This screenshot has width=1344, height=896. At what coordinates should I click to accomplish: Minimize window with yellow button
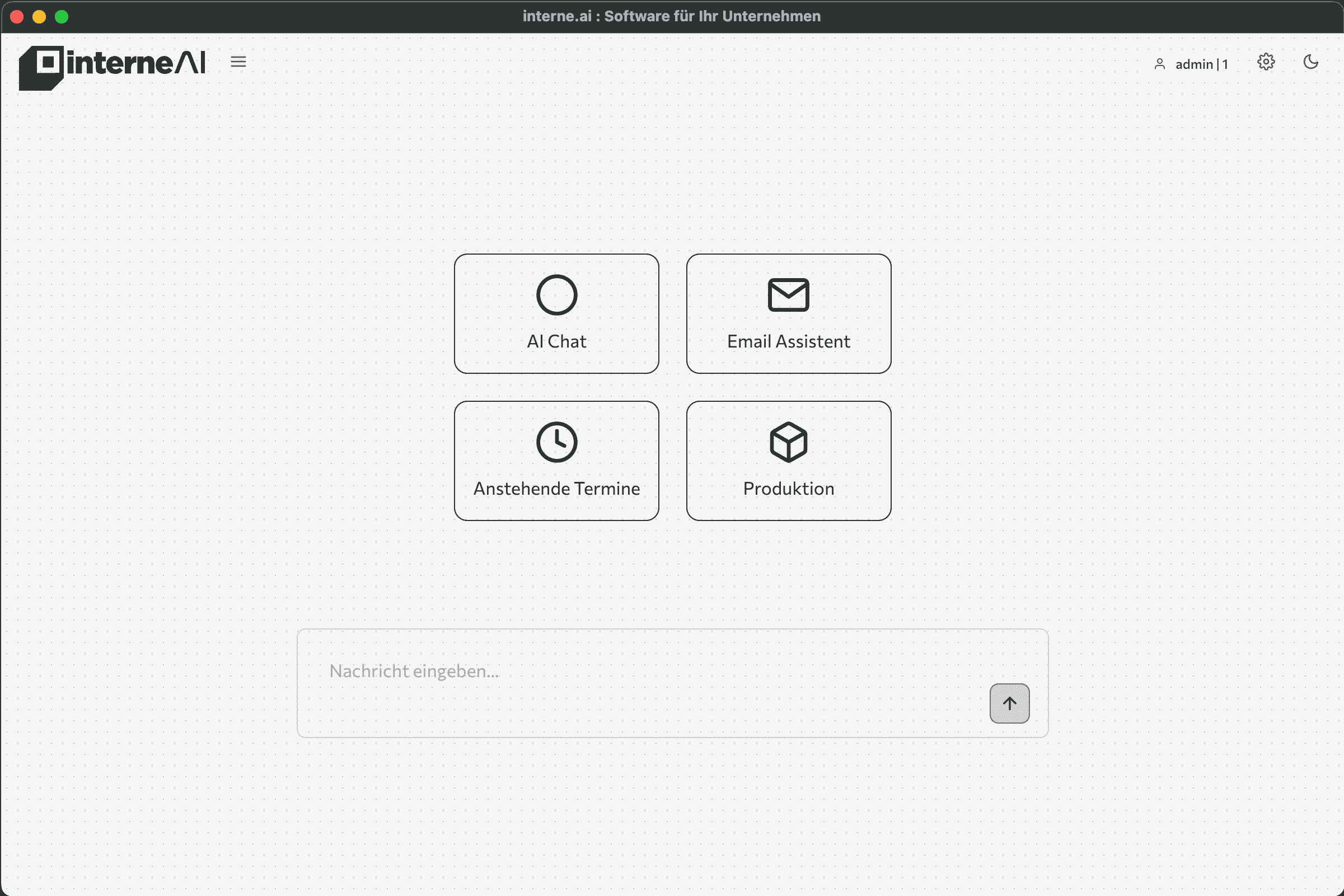(39, 17)
